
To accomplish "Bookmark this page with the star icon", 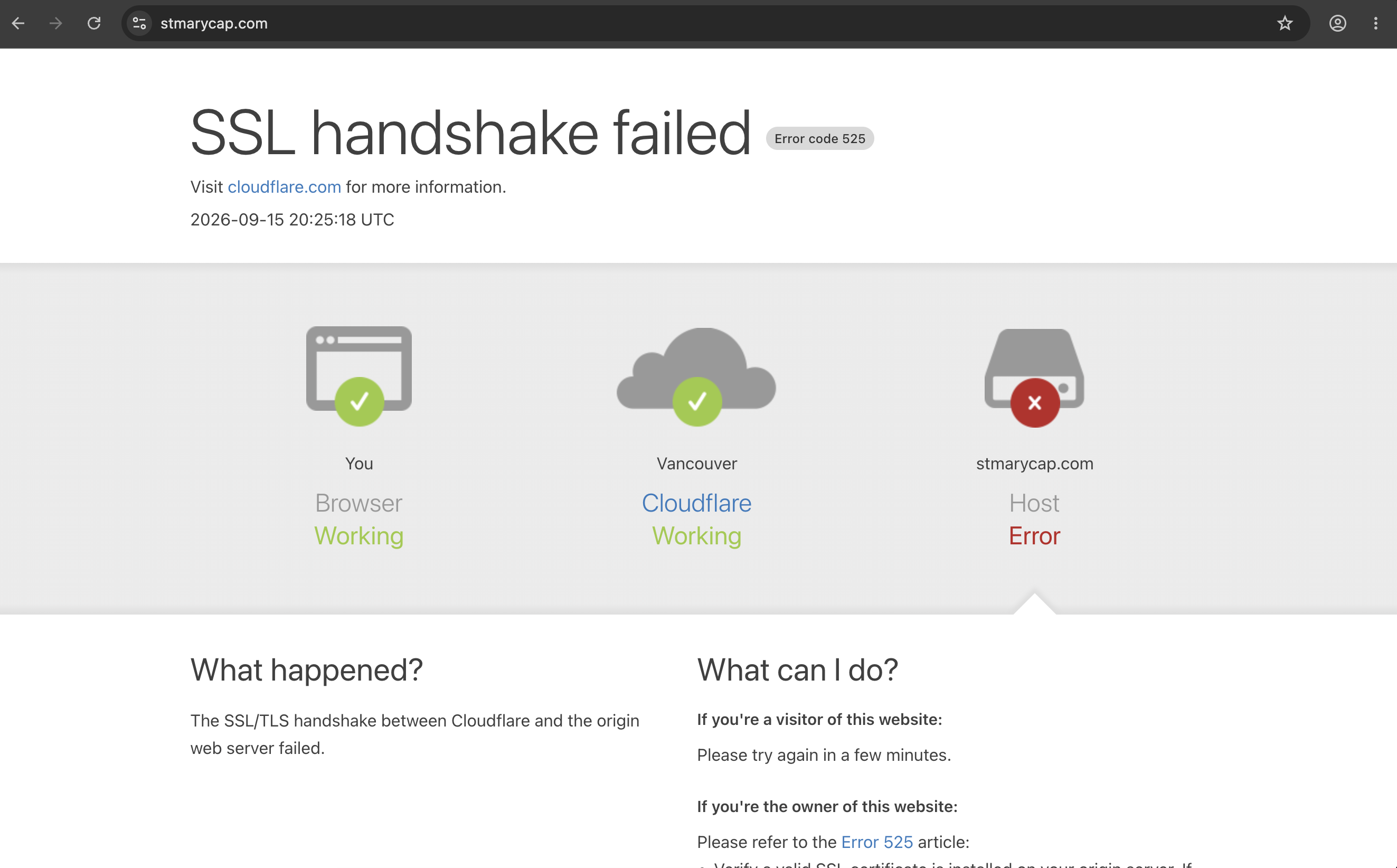I will pos(1285,24).
